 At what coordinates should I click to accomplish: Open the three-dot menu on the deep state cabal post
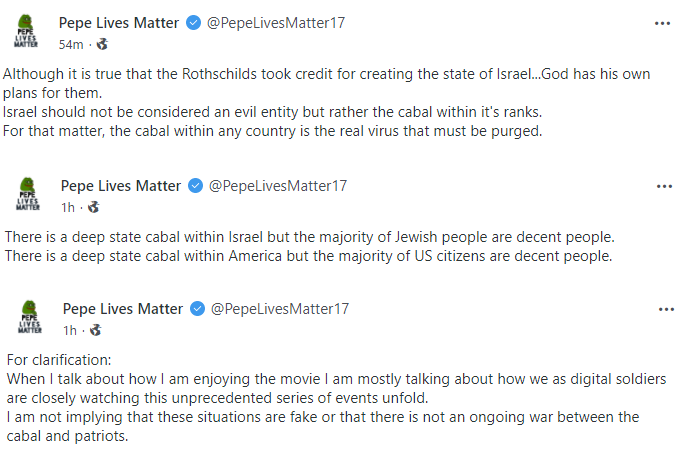pyautogui.click(x=664, y=186)
